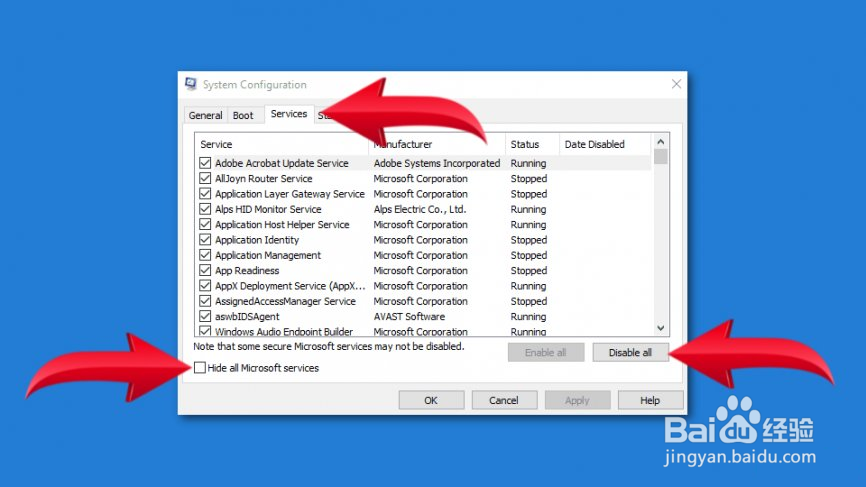The image size is (866, 487).
Task: Click the services list scroll up arrow
Action: (x=661, y=142)
